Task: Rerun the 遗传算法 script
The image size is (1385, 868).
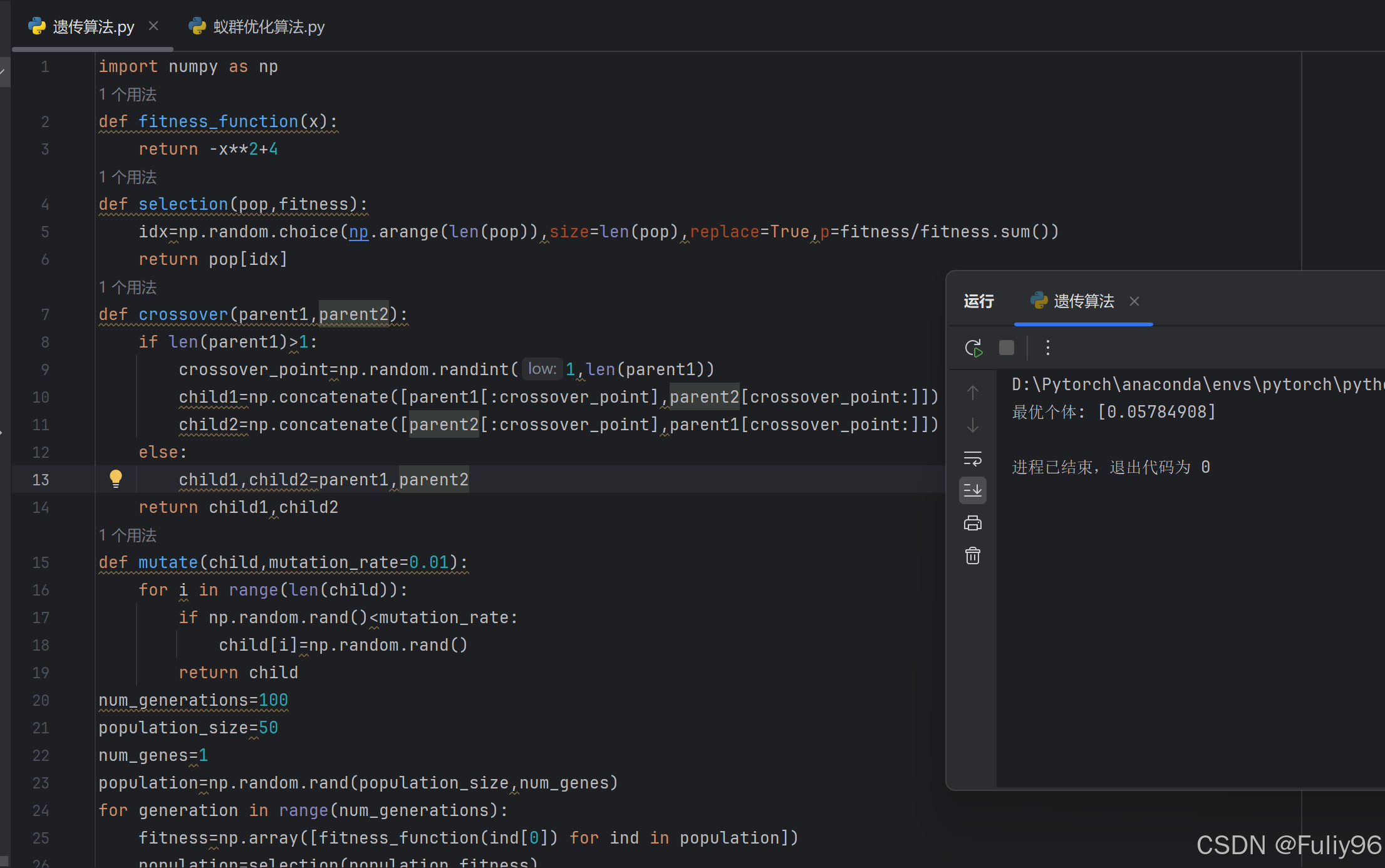Action: (973, 348)
